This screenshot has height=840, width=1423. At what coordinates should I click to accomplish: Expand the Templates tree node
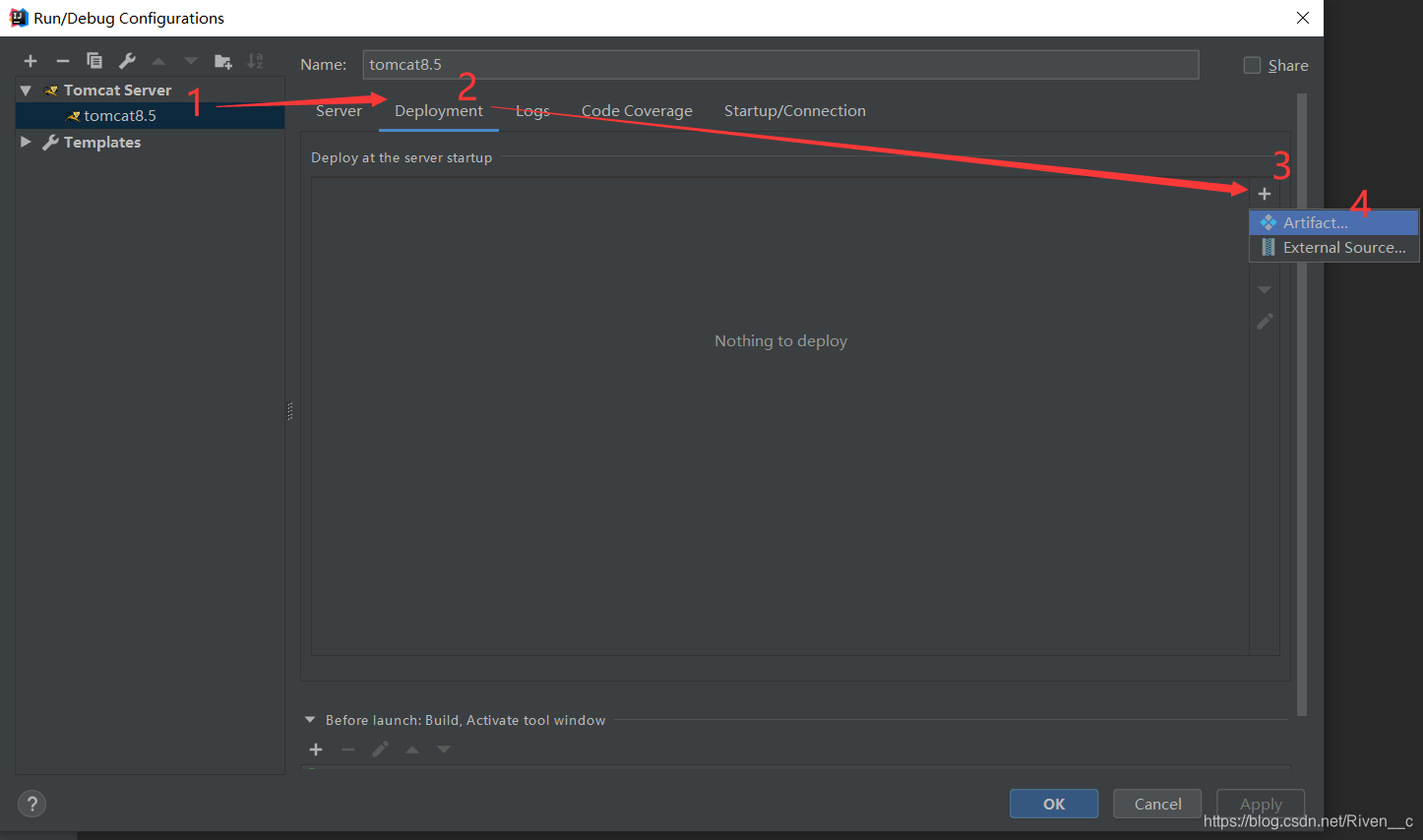26,143
